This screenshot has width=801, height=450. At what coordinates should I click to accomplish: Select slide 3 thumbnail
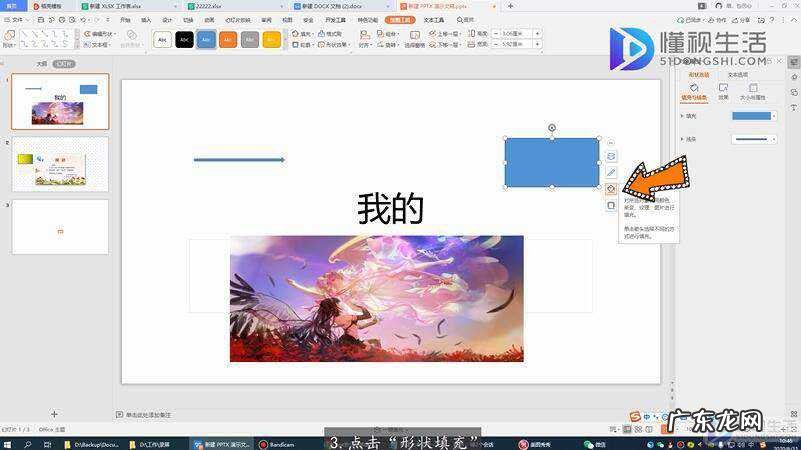(x=60, y=227)
